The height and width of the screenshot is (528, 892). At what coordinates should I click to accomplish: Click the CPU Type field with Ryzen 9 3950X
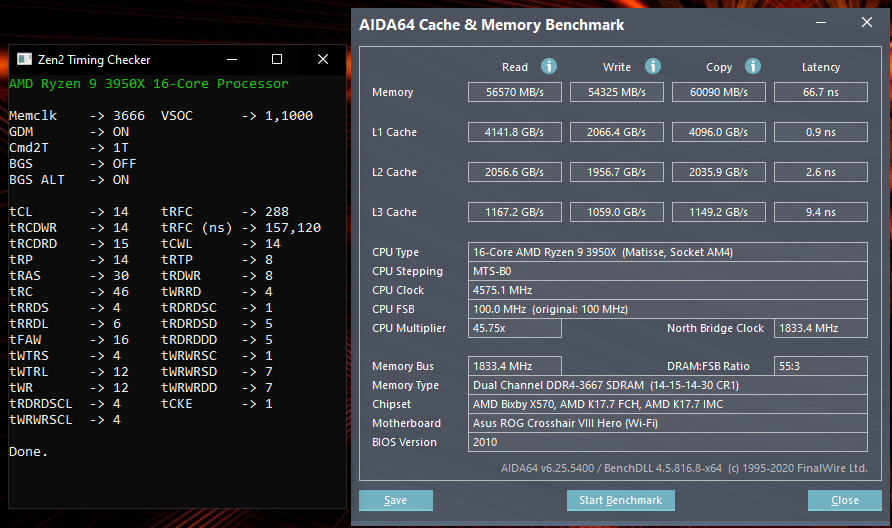tap(668, 252)
